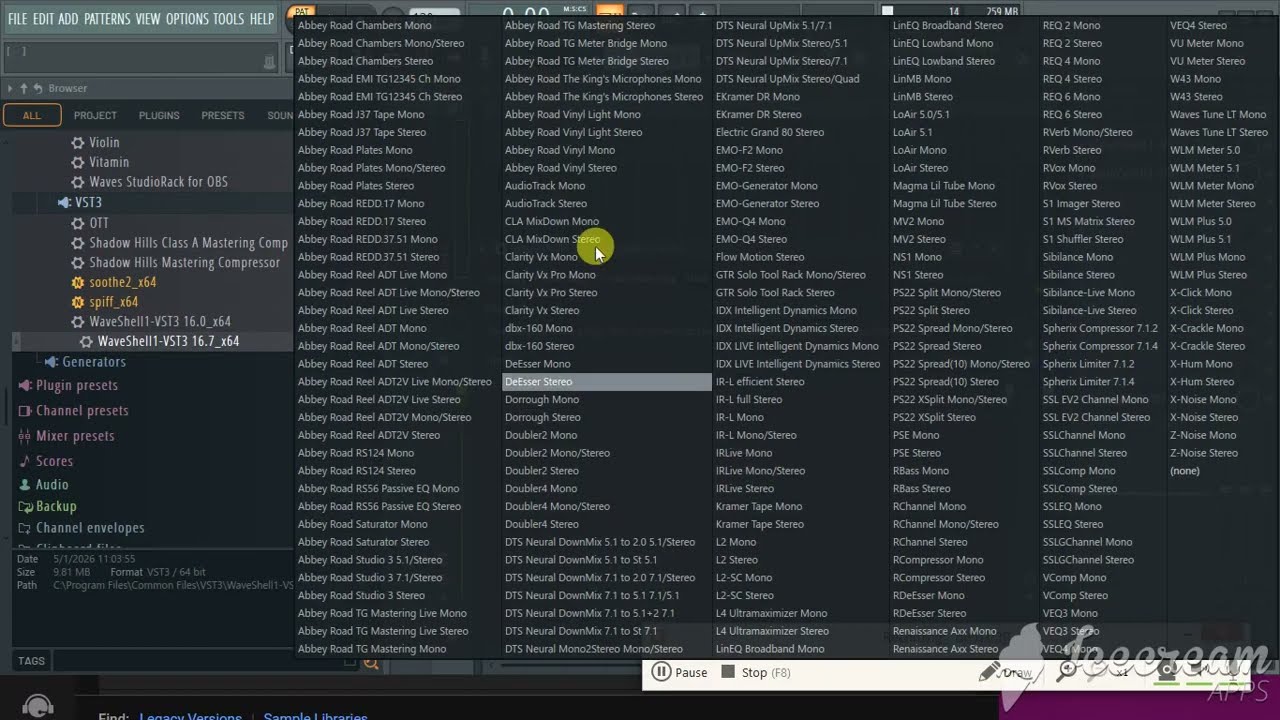The height and width of the screenshot is (720, 1280).
Task: Switch to the PRESETS browser tab
Action: tap(222, 115)
